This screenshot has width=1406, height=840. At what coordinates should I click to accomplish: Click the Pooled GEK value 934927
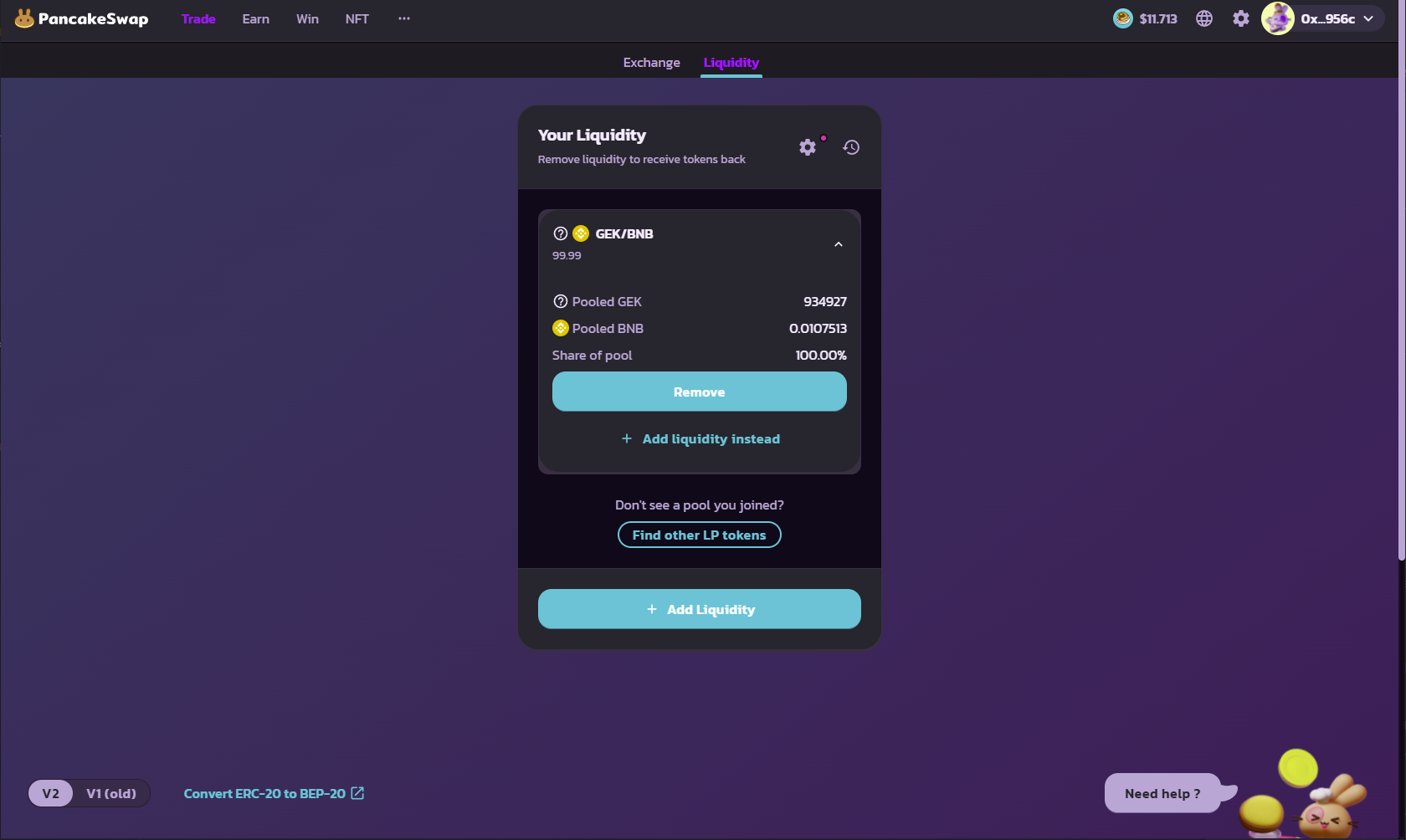pyautogui.click(x=825, y=301)
